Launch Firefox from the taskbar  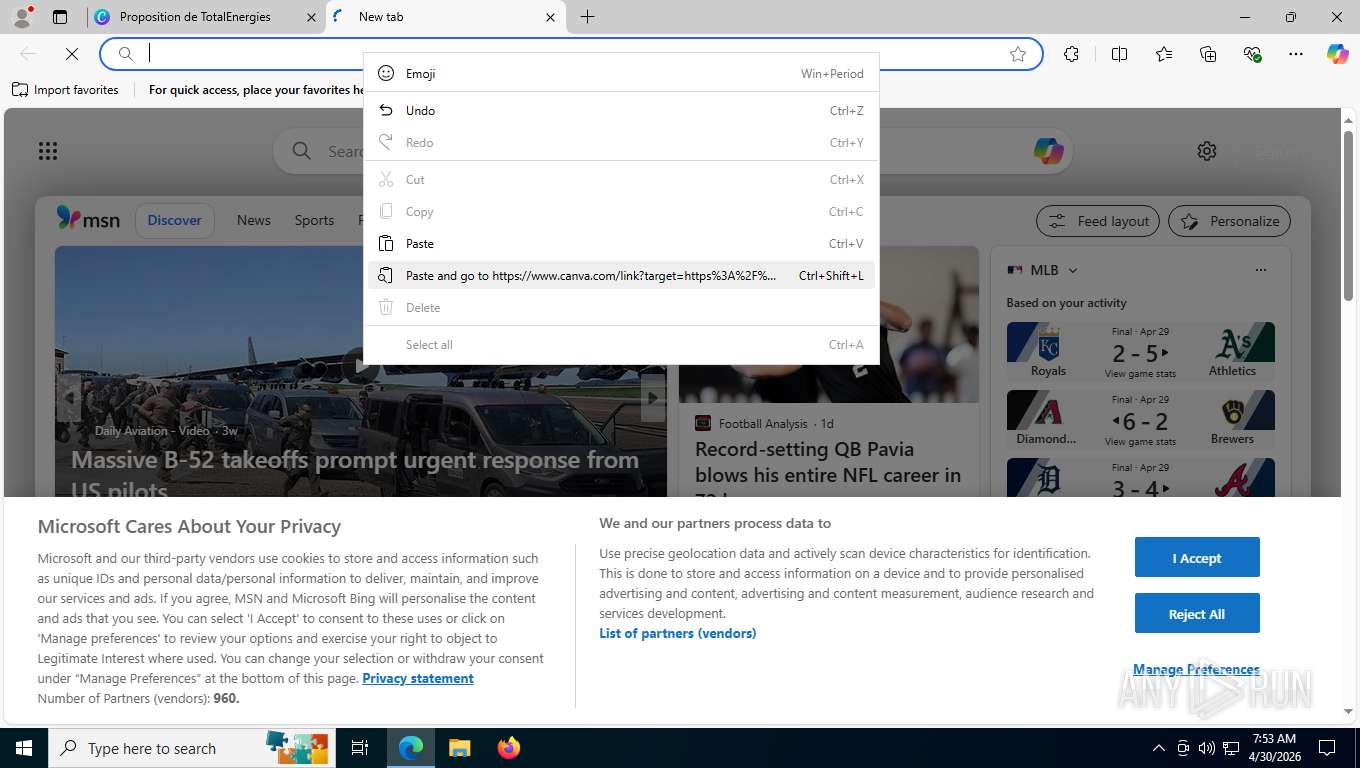(509, 748)
